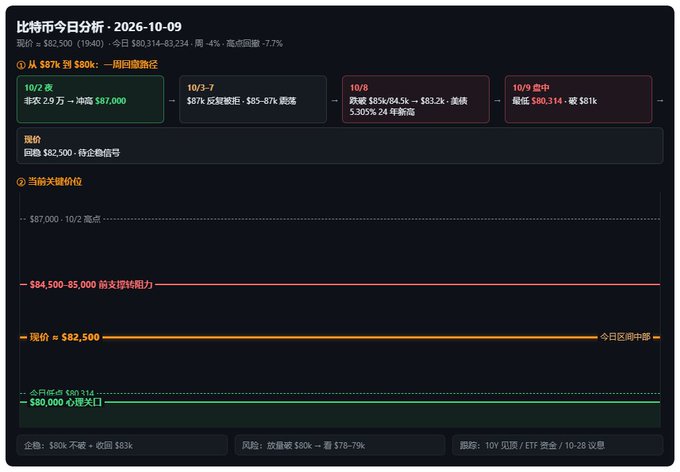Click the subtitle line starting with 现价 ≈ $82,500
Viewport: 680px width, 472px height.
click(150, 43)
